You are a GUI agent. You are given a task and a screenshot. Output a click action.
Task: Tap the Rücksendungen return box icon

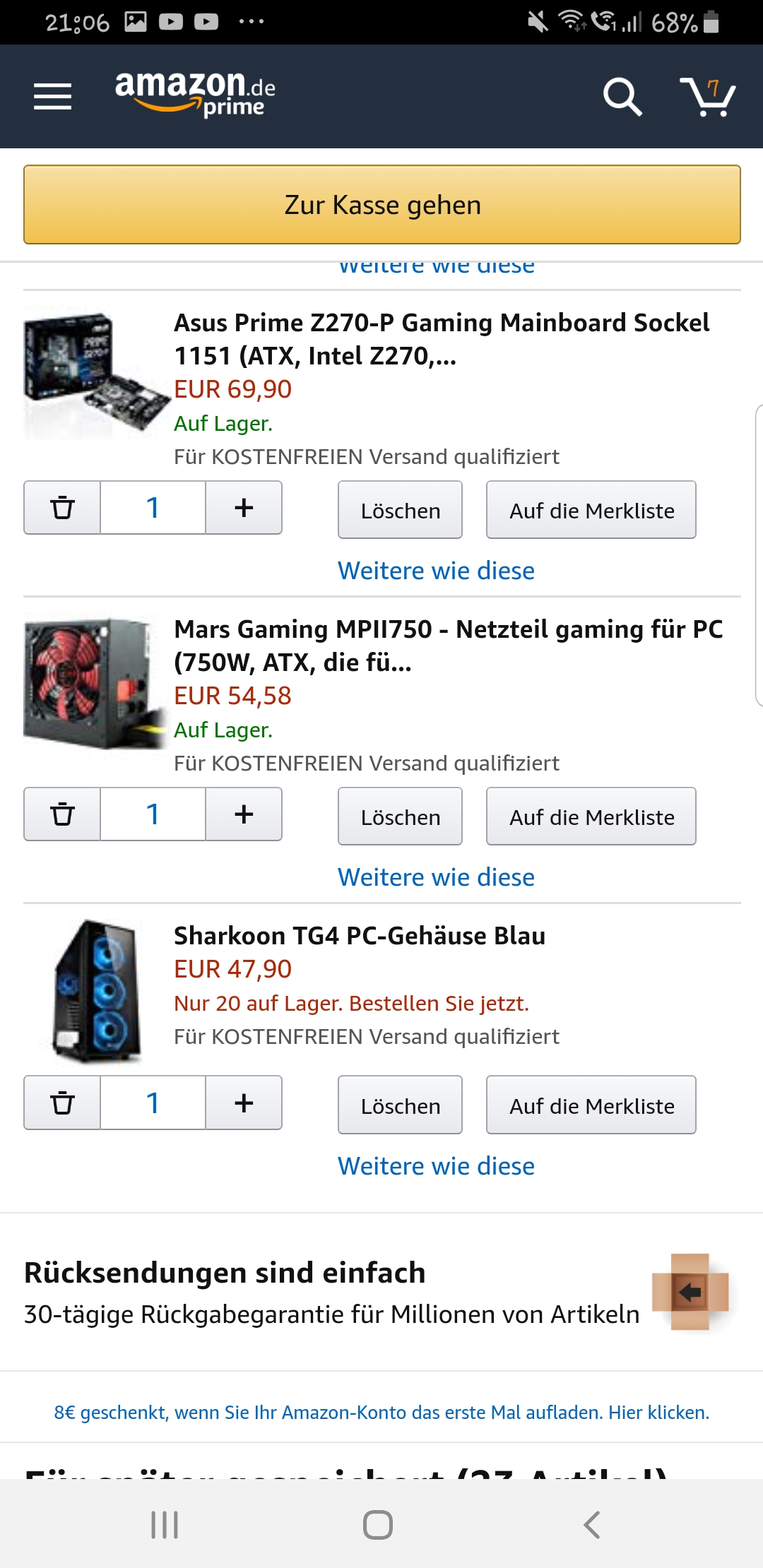pos(690,1292)
